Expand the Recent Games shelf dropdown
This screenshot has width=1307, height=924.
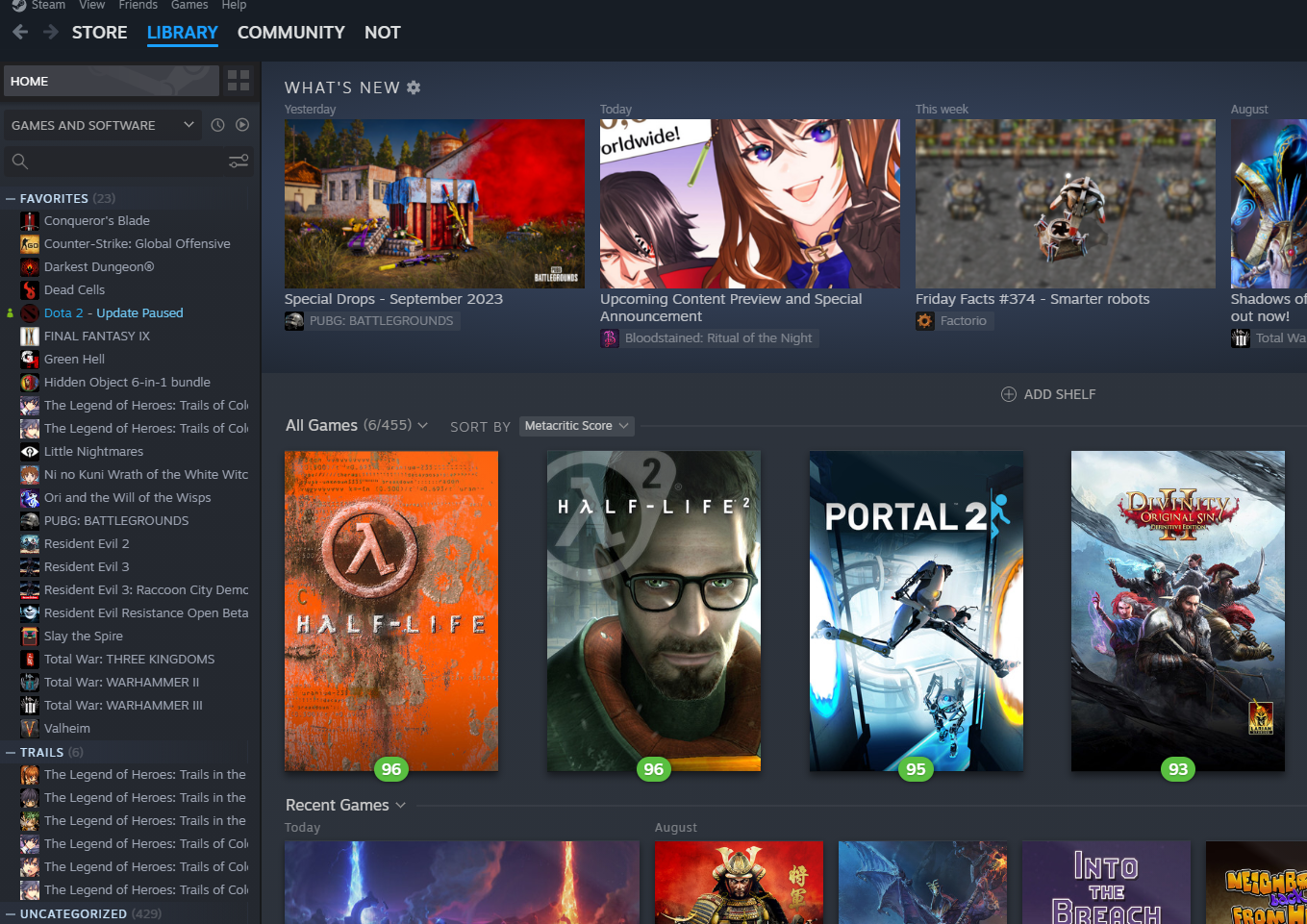(400, 805)
